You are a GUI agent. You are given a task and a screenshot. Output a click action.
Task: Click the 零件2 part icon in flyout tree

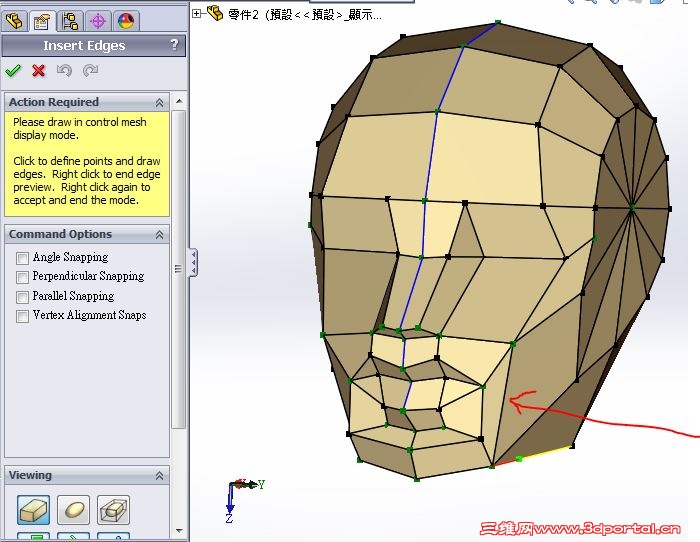tap(215, 13)
